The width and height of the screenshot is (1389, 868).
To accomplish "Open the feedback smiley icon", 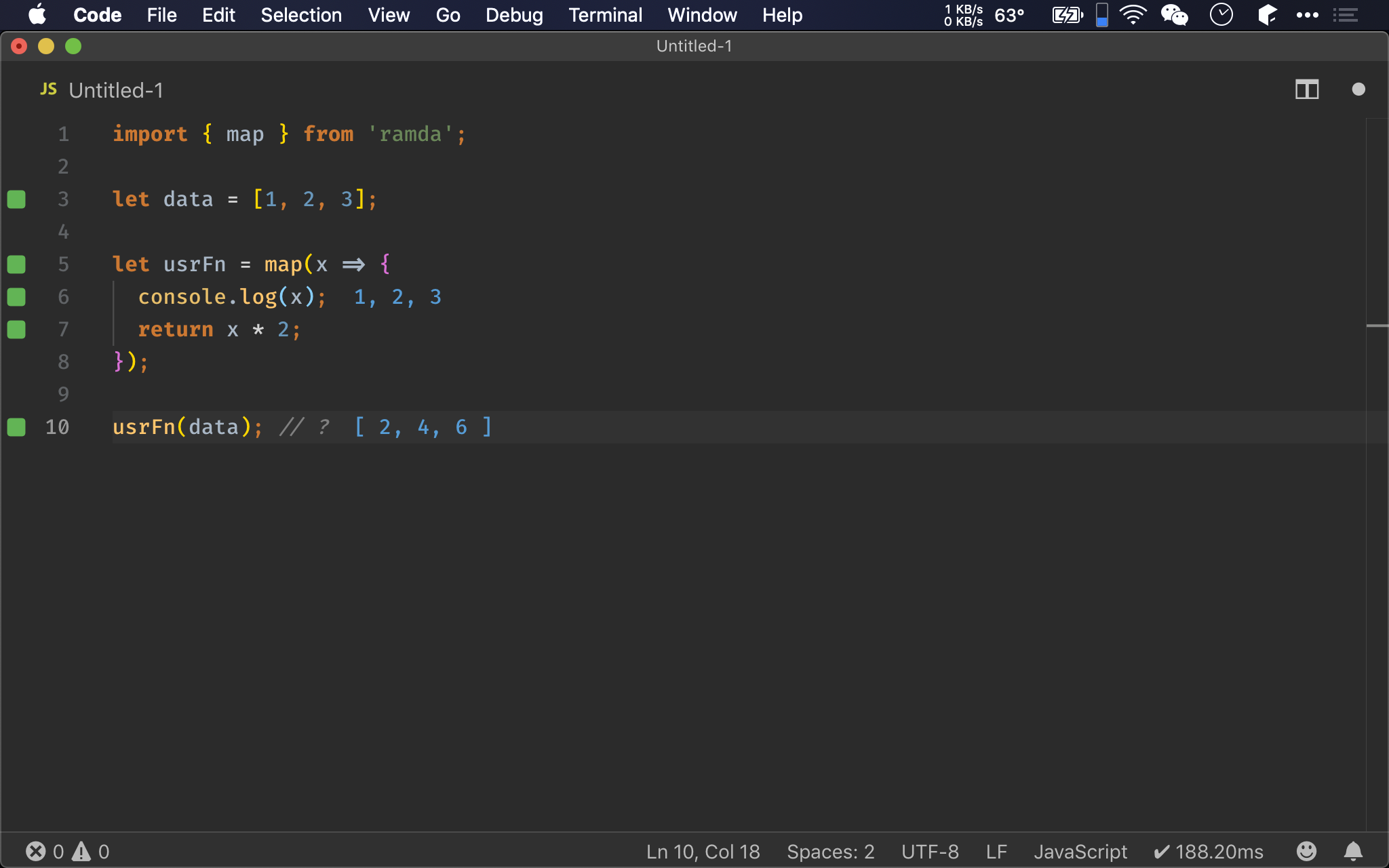I will (1306, 851).
